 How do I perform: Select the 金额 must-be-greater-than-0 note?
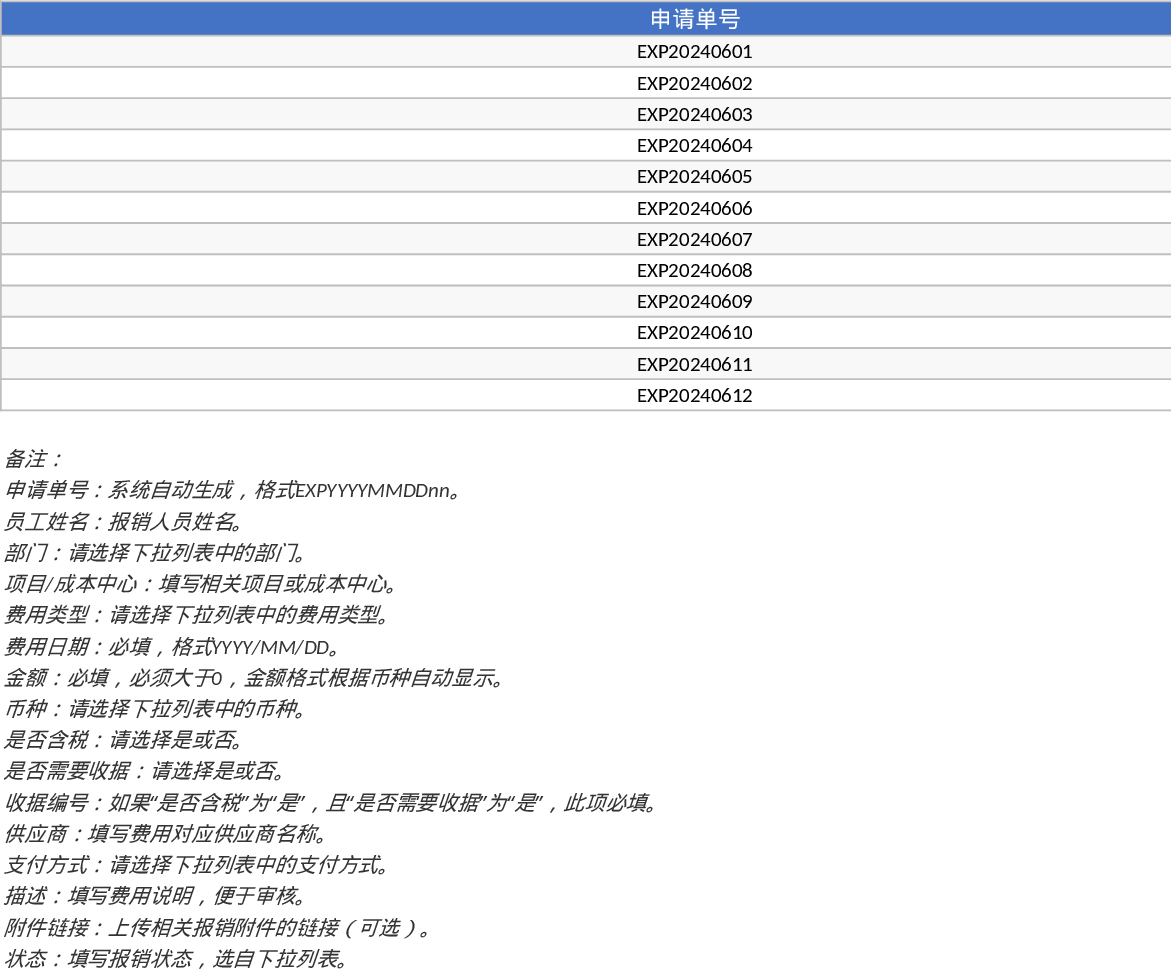(x=254, y=678)
